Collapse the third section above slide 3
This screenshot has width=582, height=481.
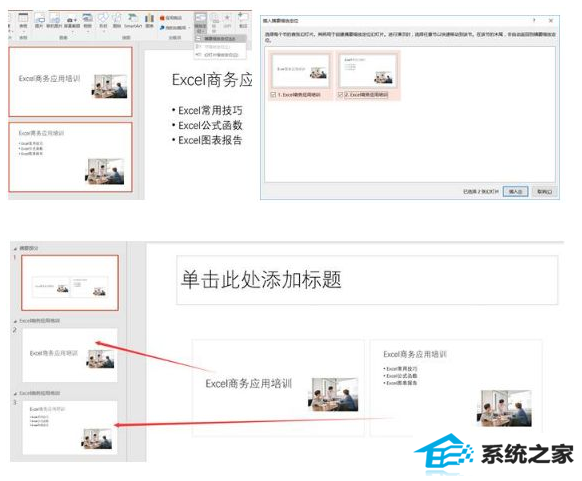[15, 393]
